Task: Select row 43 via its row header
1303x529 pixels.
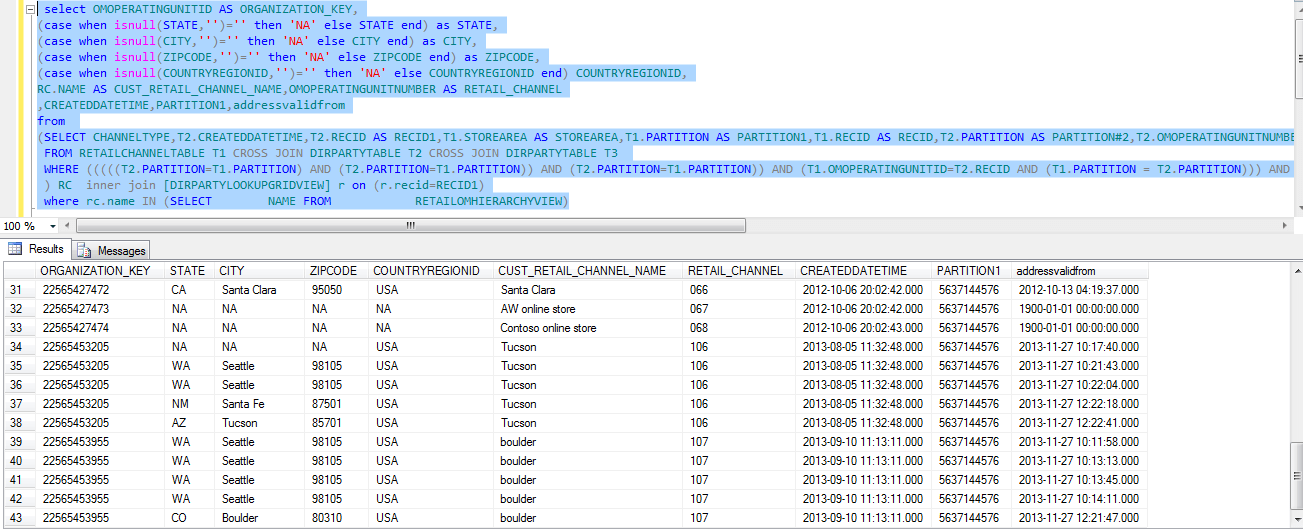Action: pos(19,518)
